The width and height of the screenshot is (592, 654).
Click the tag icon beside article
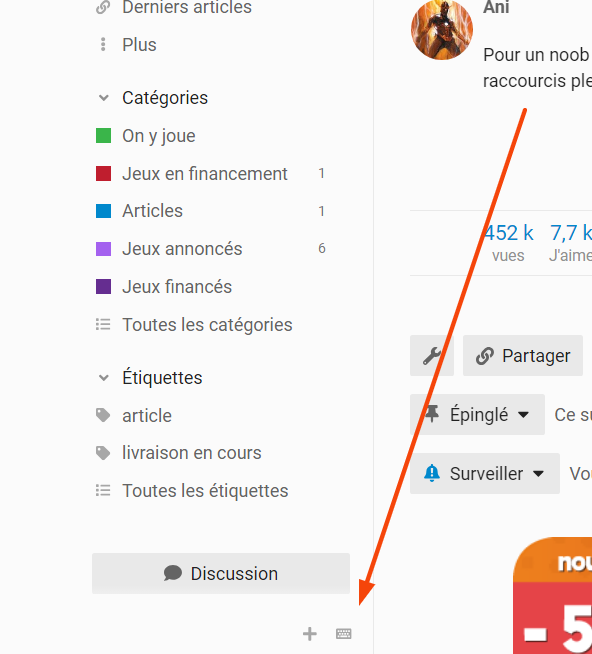coord(103,415)
